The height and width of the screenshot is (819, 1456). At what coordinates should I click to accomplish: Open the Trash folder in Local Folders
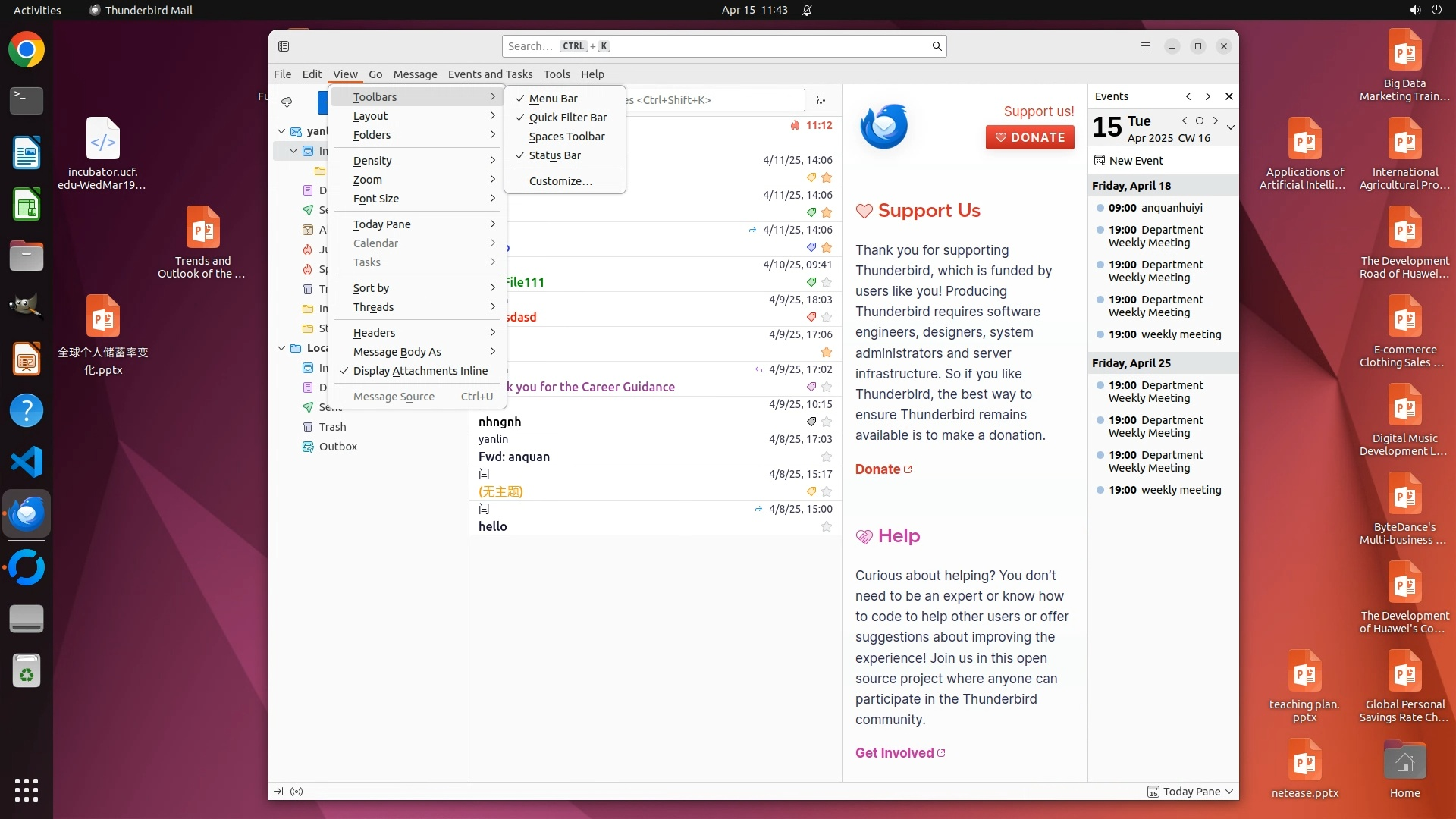pos(332,427)
